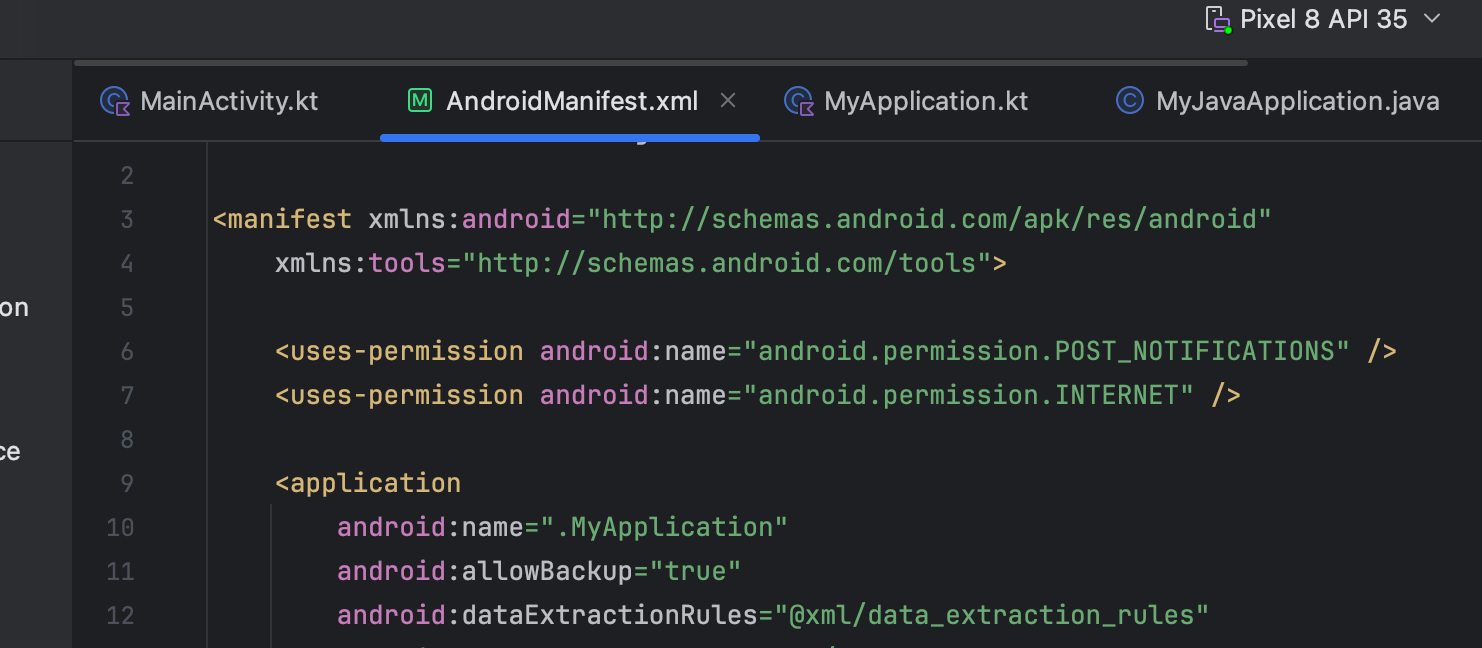This screenshot has height=648, width=1482.
Task: Click the horizontal scrollbar above the editor tabs
Action: tap(660, 63)
